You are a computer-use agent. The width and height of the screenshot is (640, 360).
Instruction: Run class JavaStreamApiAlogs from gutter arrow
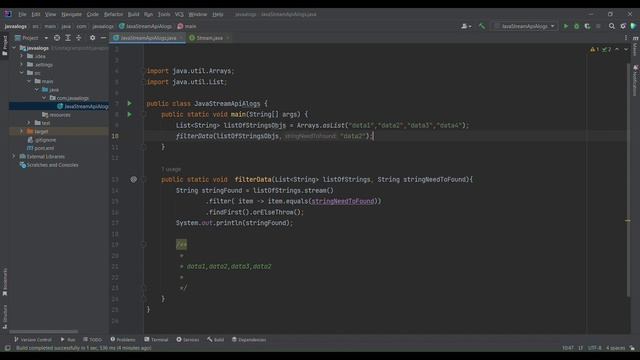[129, 104]
